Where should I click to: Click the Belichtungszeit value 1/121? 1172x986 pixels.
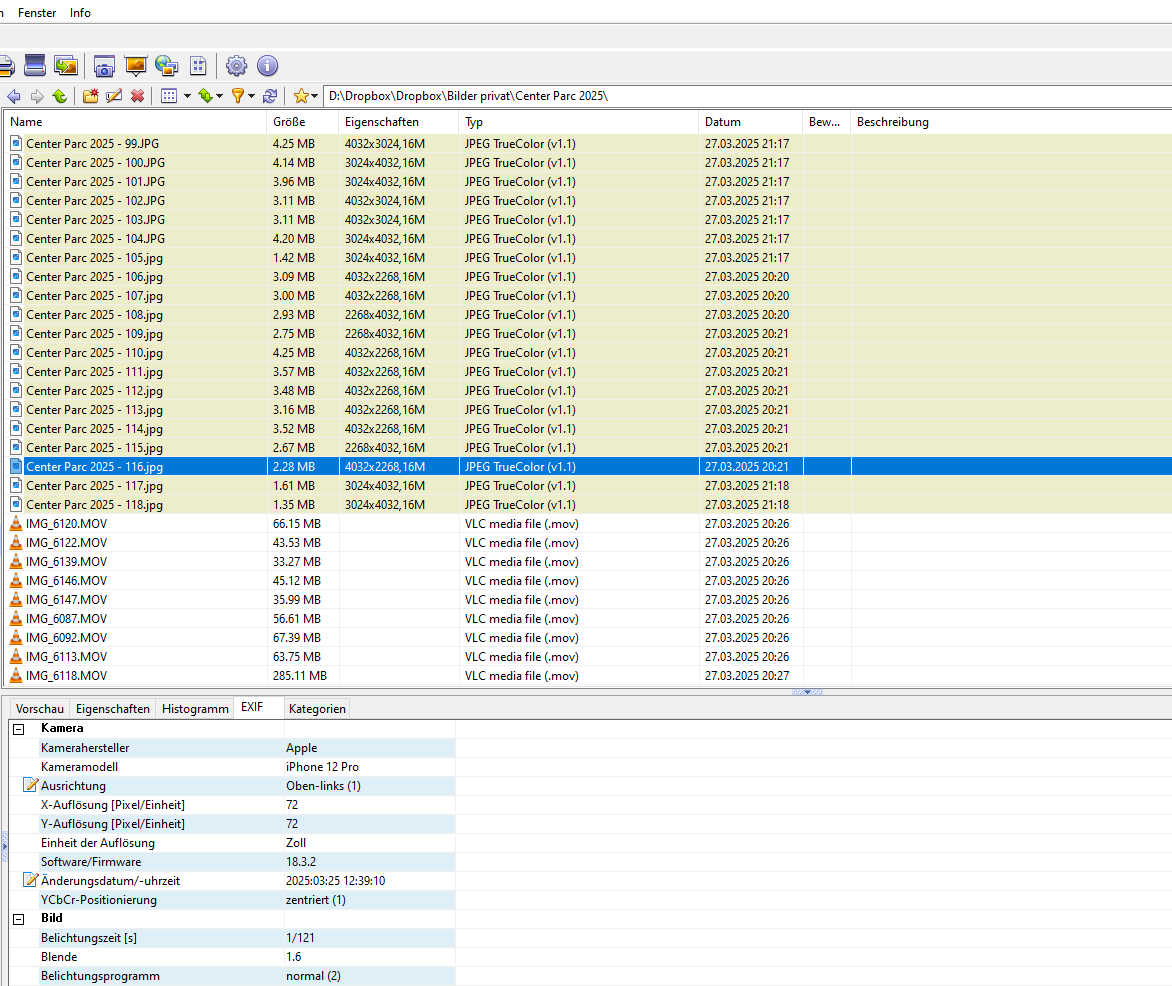(x=300, y=937)
